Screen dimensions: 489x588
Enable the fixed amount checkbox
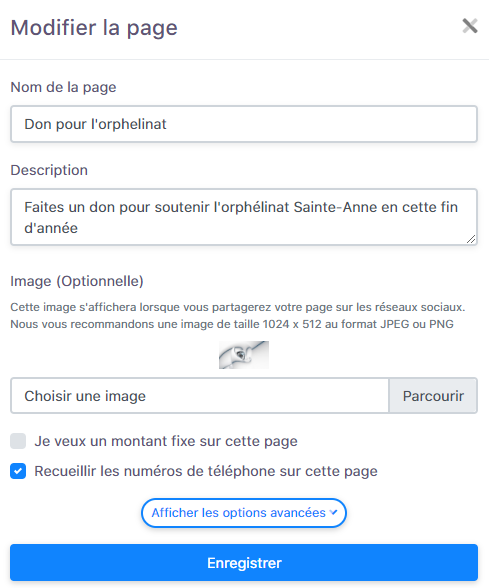(18, 441)
